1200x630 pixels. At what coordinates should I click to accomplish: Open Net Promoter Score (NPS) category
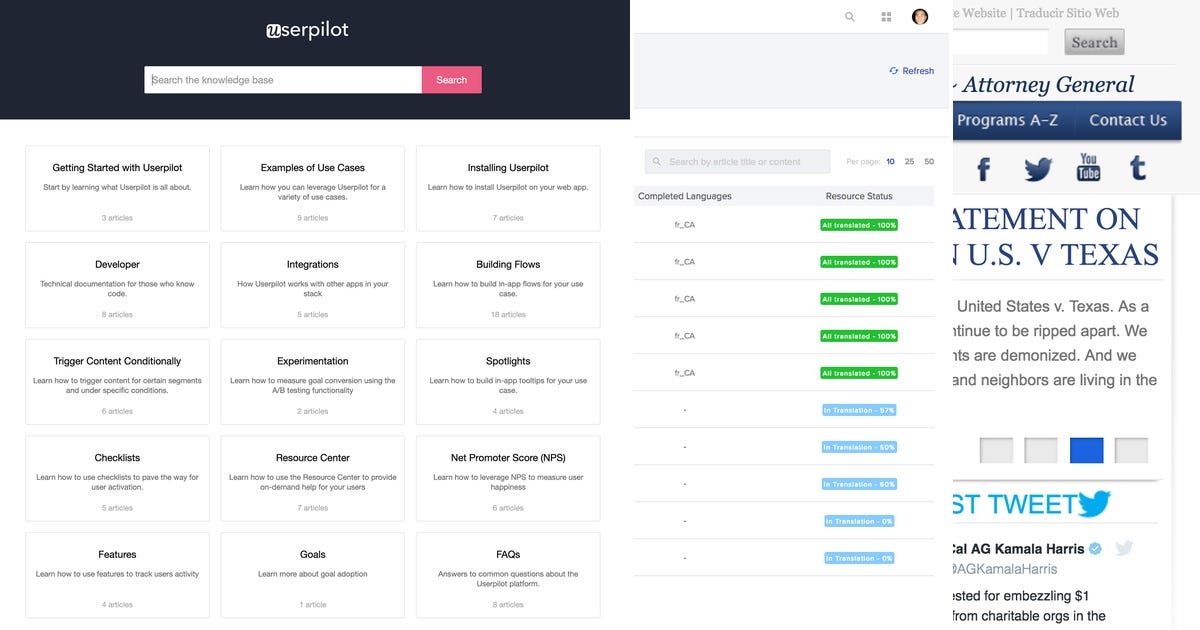pos(508,478)
